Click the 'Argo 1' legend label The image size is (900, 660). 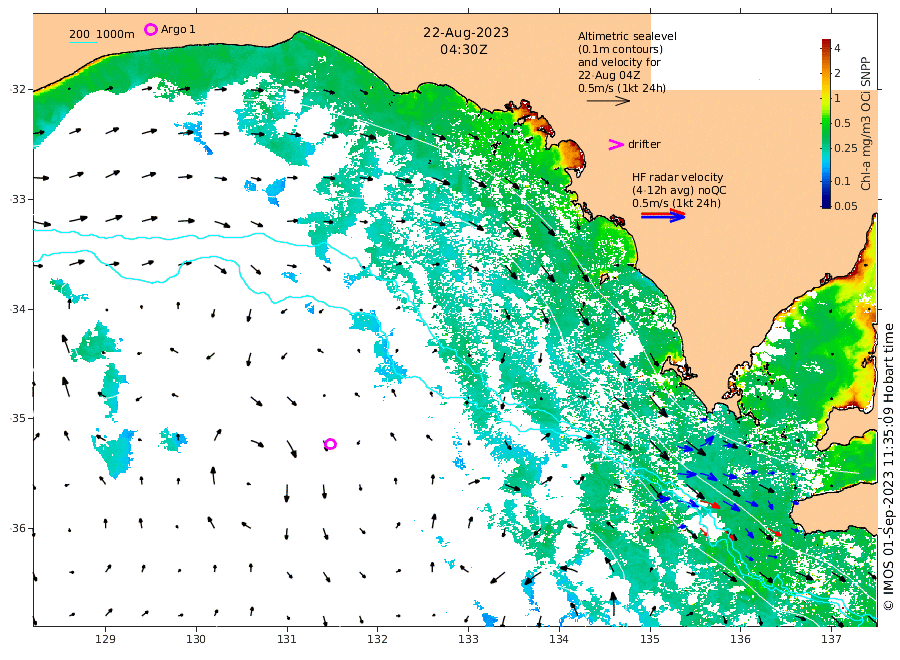[178, 29]
